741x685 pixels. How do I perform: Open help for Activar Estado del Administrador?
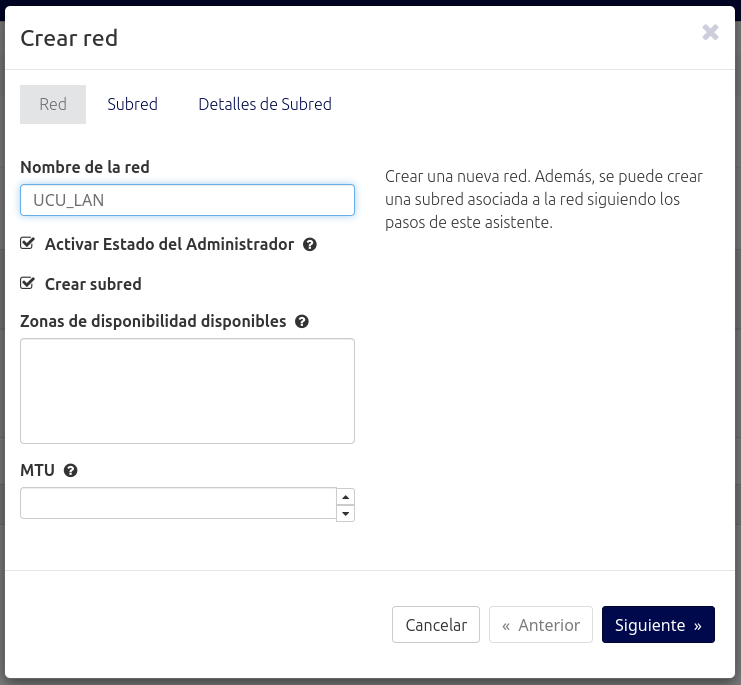[x=310, y=245]
